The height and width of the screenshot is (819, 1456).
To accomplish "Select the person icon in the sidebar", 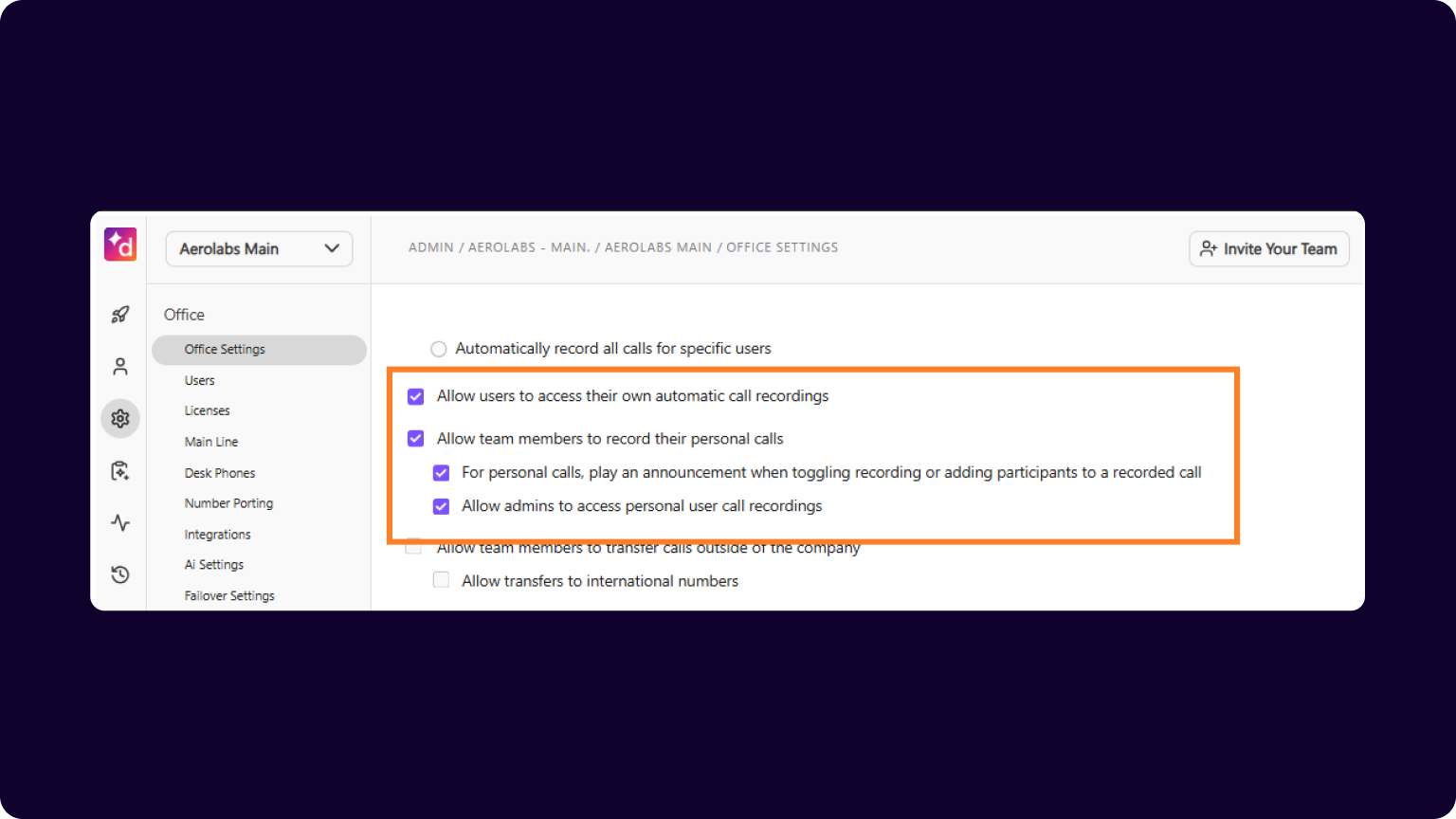I will [120, 366].
